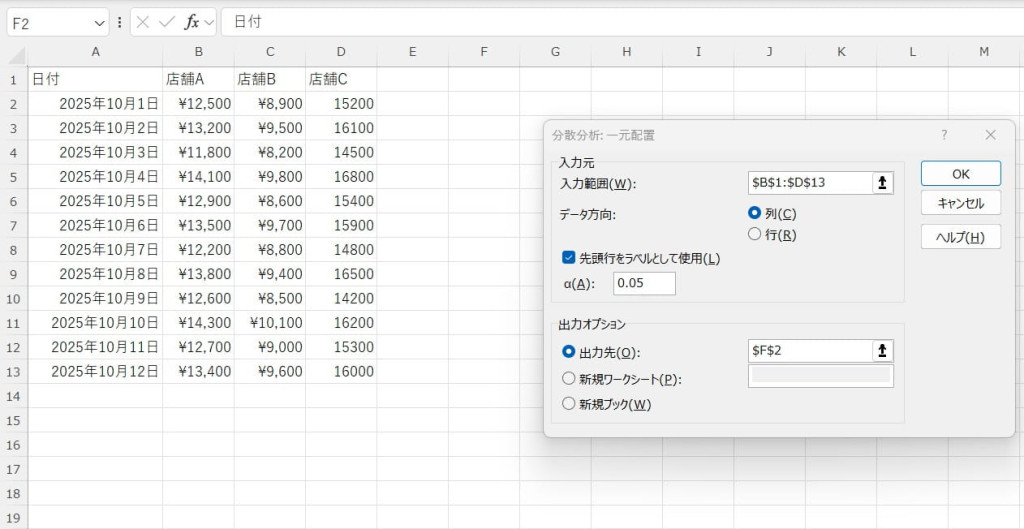Expand the formula bar chevron dropdown
The height and width of the screenshot is (529, 1024).
pyautogui.click(x=209, y=22)
